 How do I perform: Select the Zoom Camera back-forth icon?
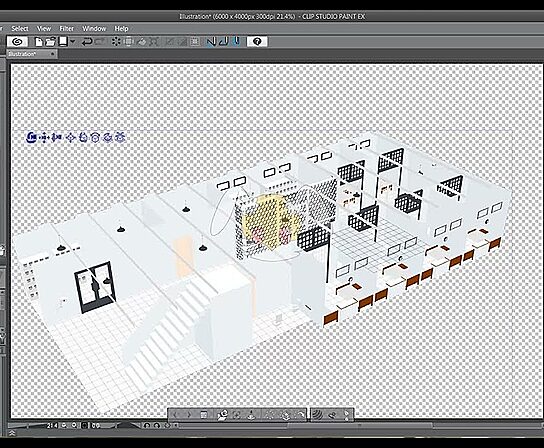click(x=56, y=137)
